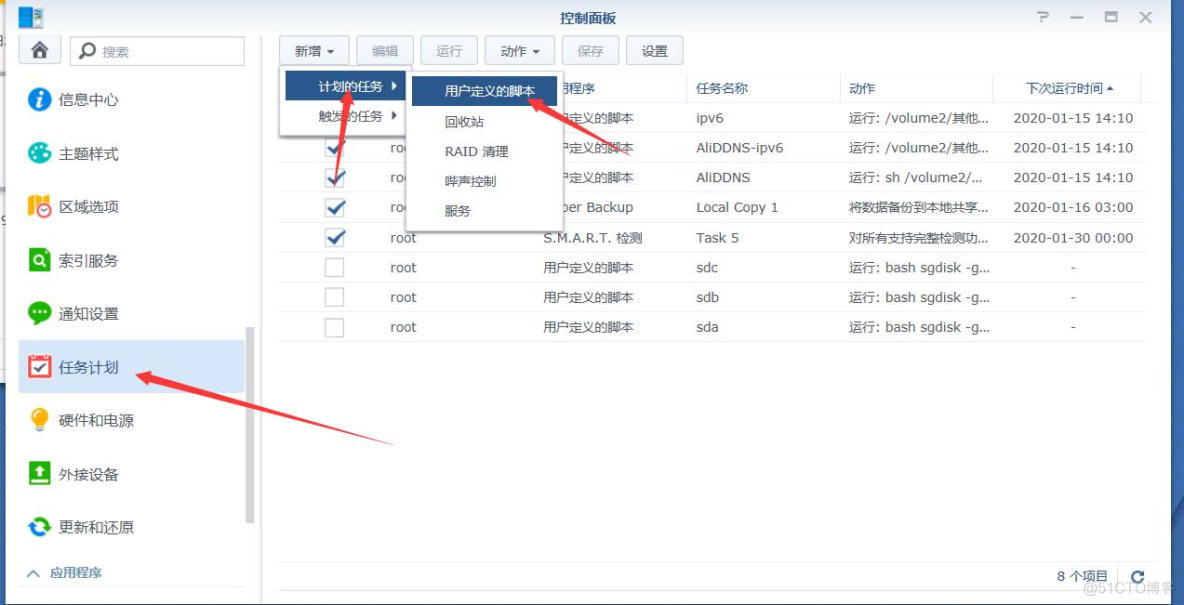Open the 新增 dropdown menu

[313, 50]
